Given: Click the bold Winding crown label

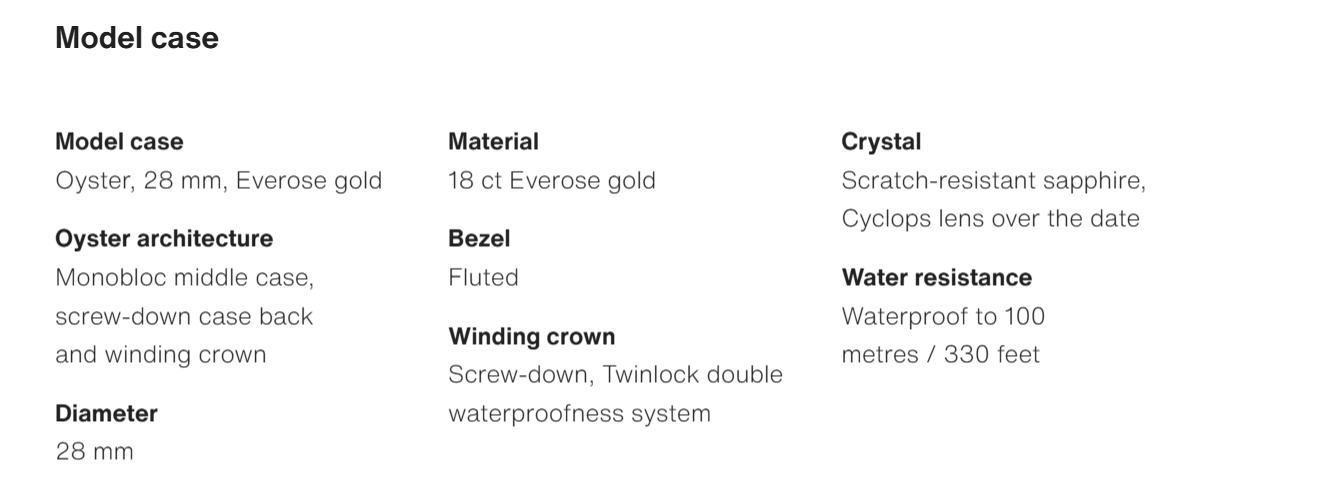Looking at the screenshot, I should (x=531, y=336).
